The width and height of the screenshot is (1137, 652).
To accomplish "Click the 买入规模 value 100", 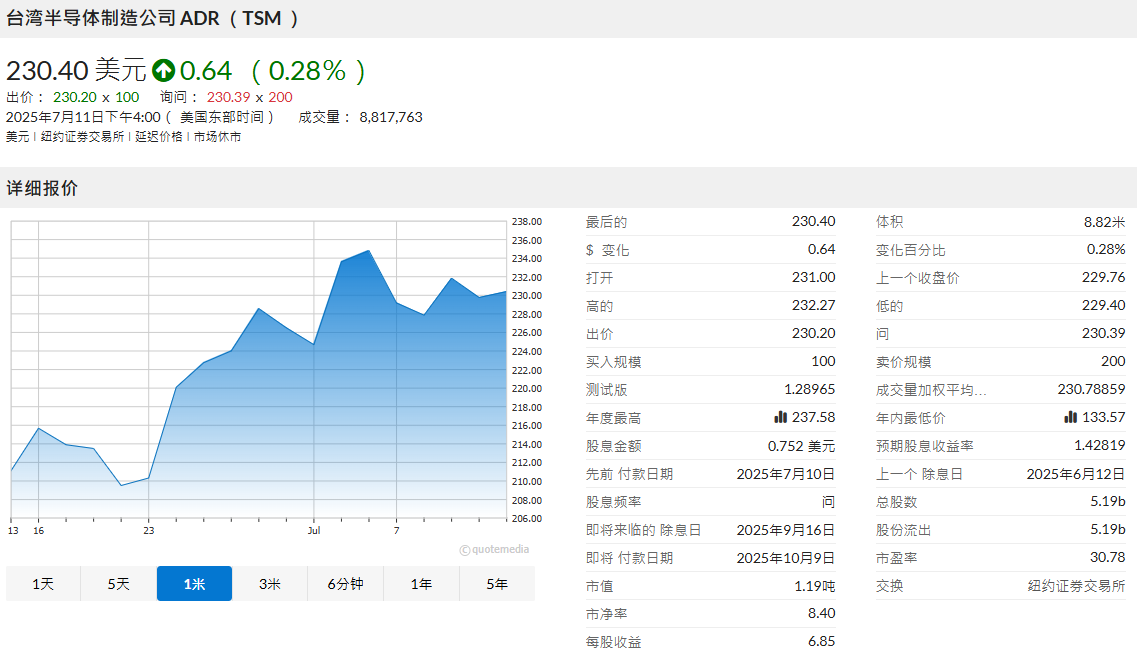I will point(823,361).
